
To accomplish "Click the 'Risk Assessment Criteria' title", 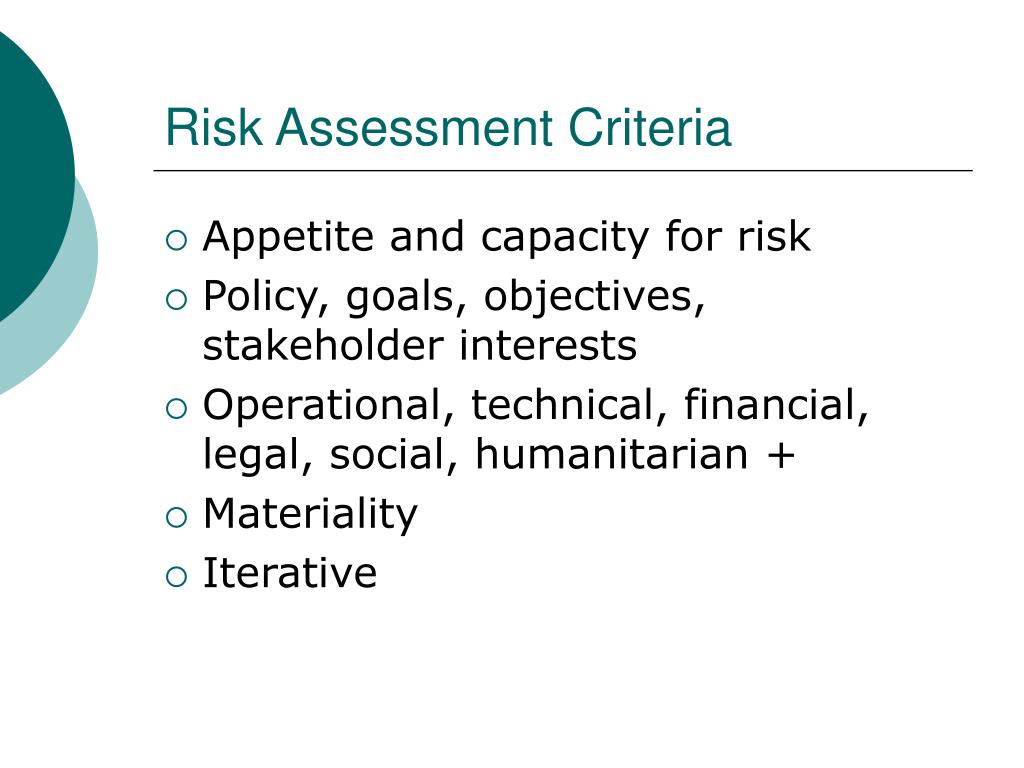I will coord(448,127).
